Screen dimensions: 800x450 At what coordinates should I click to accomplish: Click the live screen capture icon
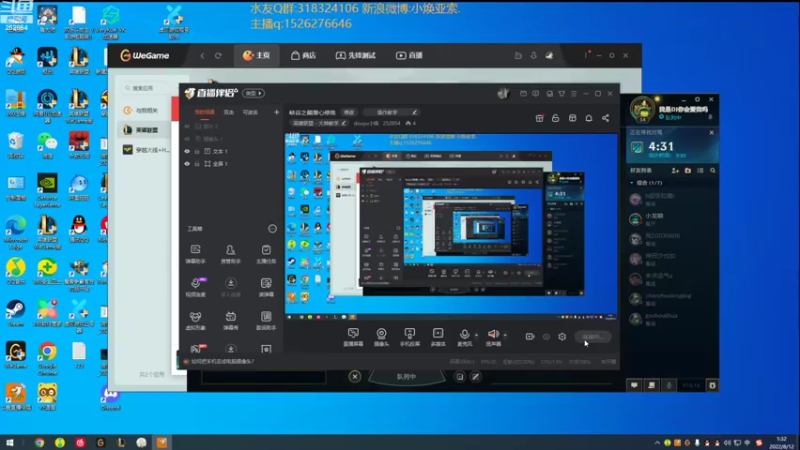pyautogui.click(x=353, y=334)
